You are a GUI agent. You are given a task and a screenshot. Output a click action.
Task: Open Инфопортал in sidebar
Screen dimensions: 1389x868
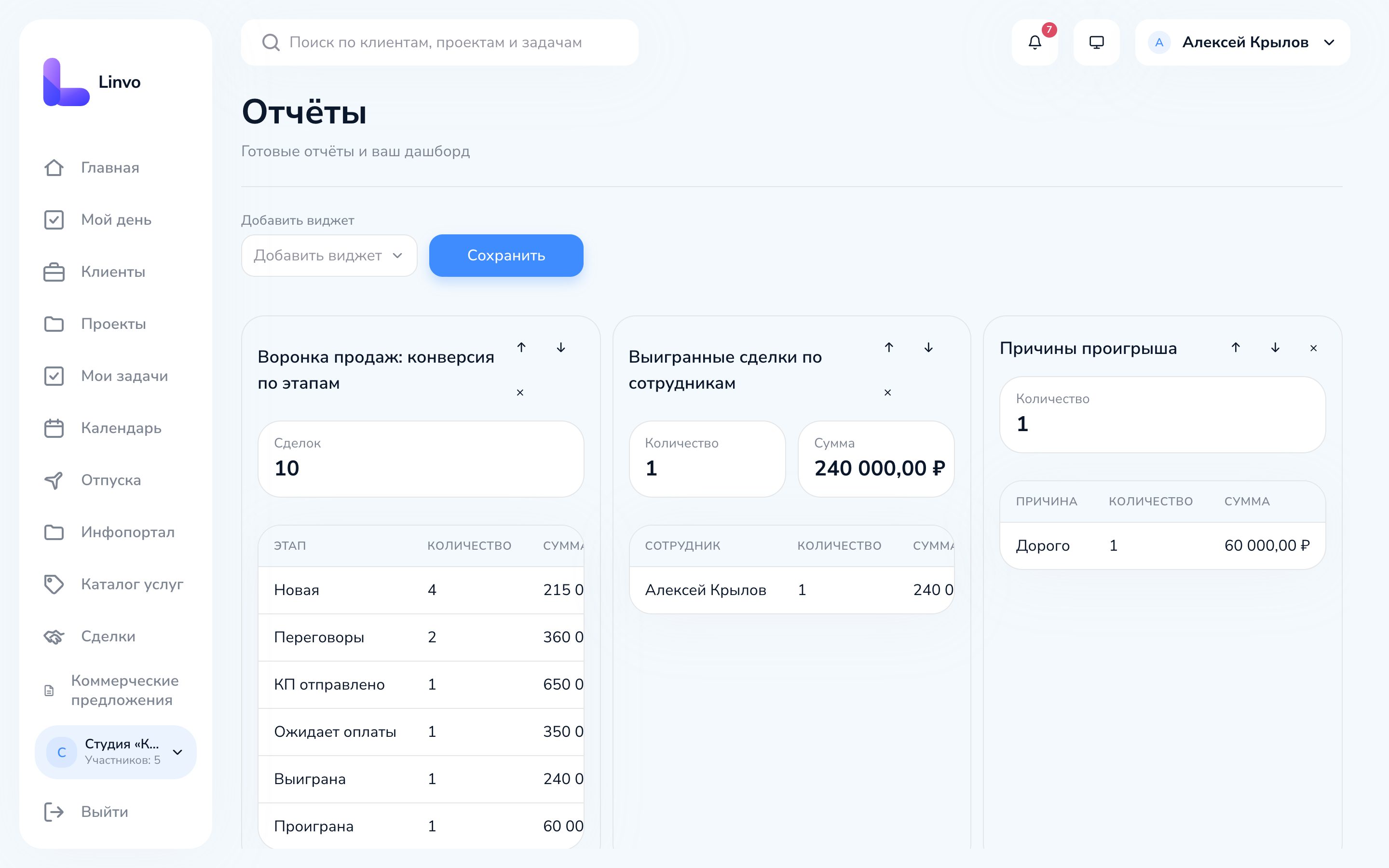coord(115,532)
